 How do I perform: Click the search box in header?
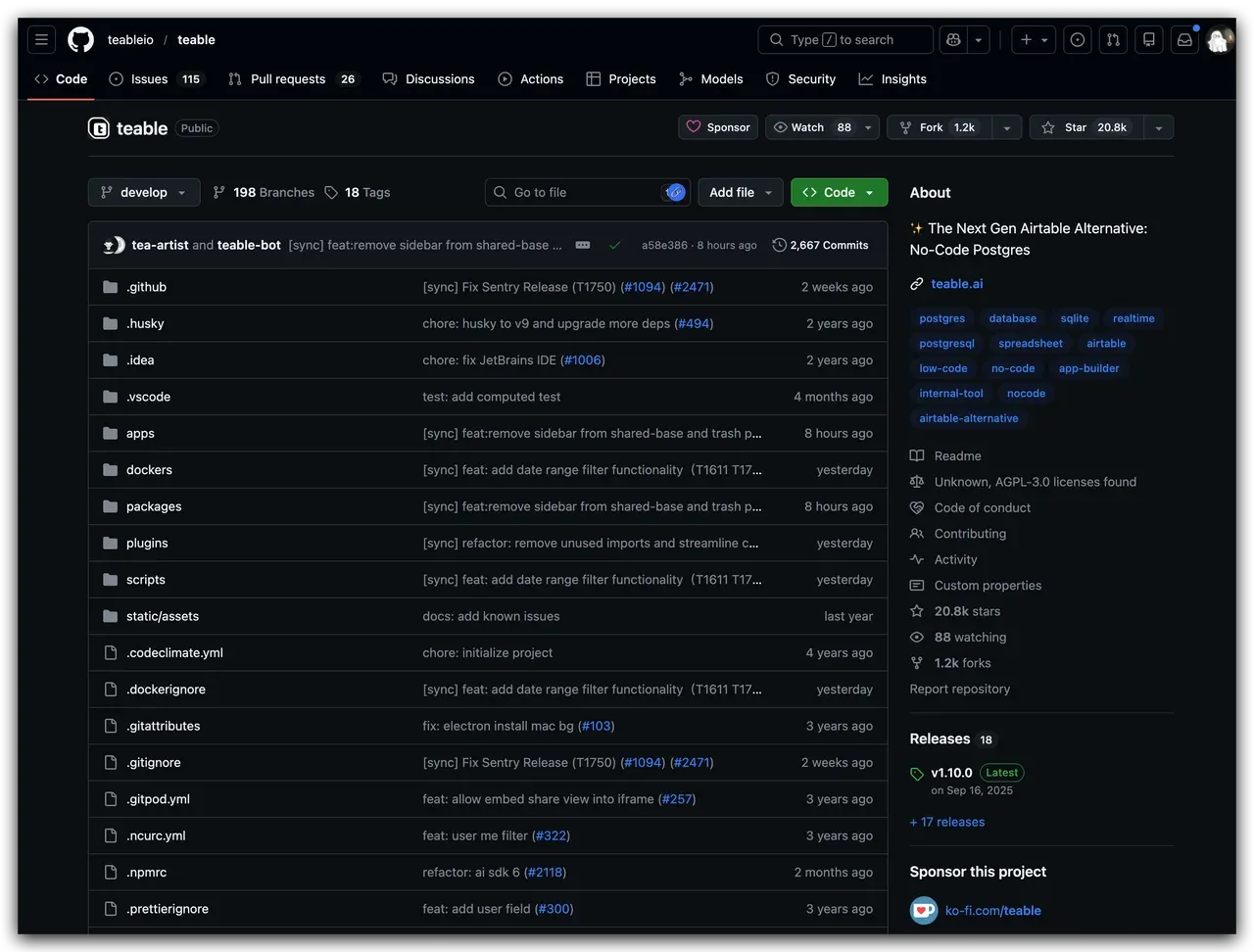pos(844,40)
